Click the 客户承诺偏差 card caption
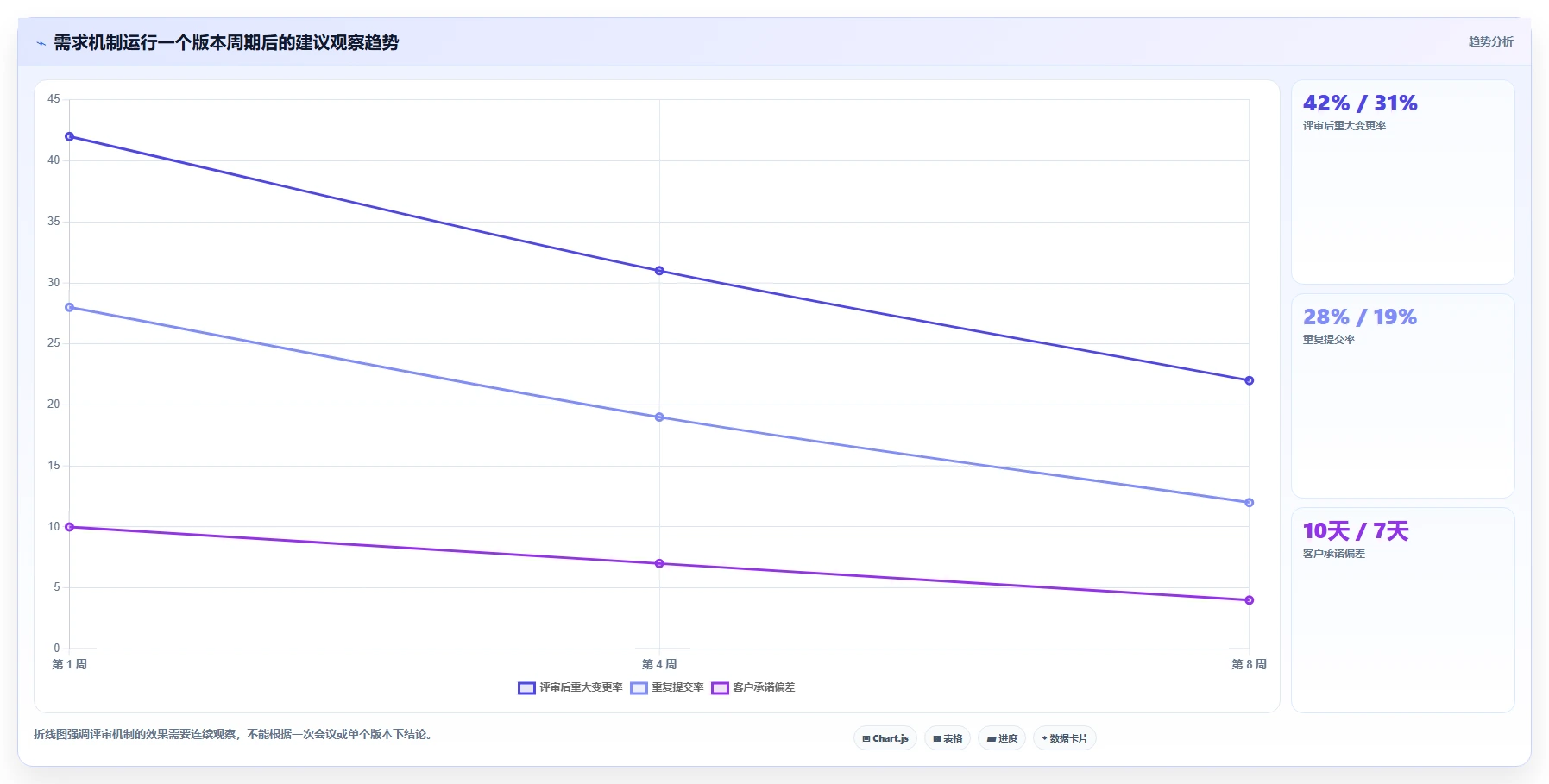The width and height of the screenshot is (1549, 784). point(1334,554)
